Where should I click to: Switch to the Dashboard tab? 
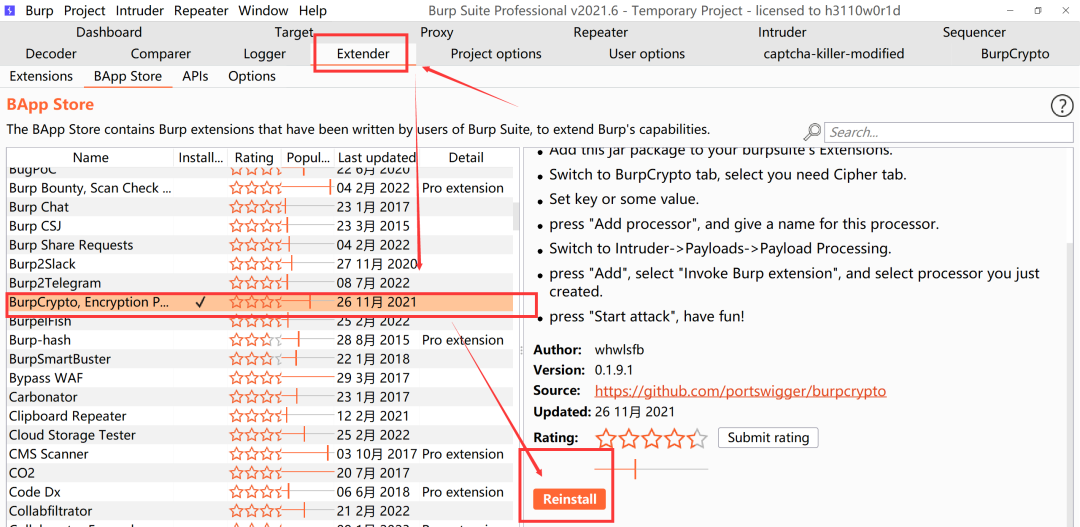pos(109,32)
